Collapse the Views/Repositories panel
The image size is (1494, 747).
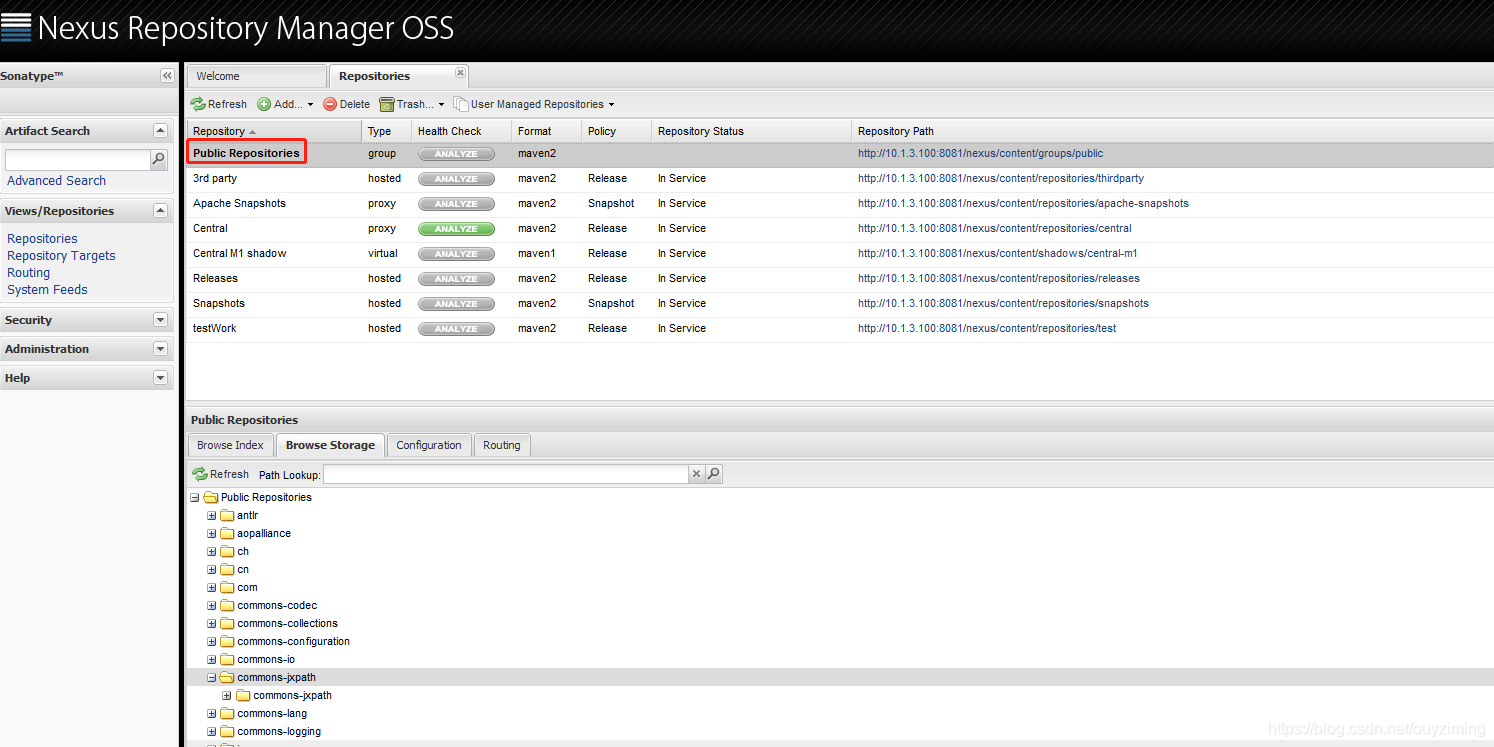[x=160, y=211]
